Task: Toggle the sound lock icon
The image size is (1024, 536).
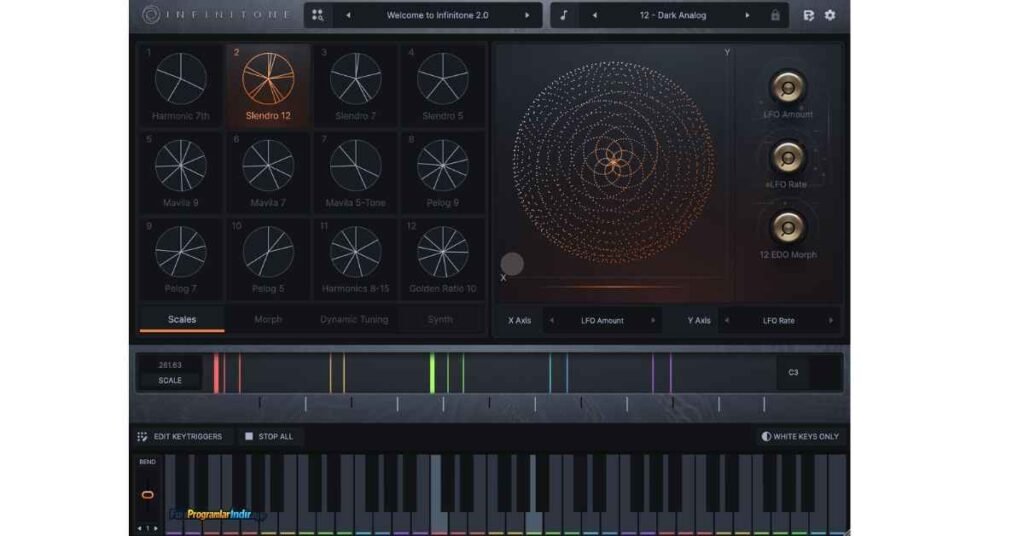Action: tap(775, 15)
